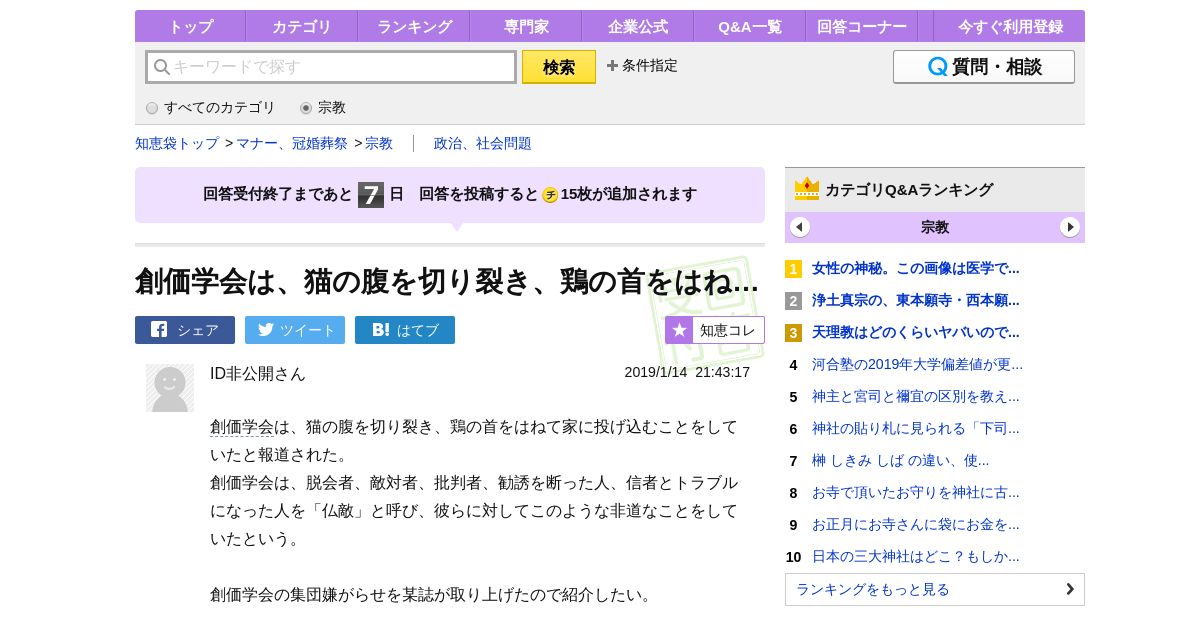Open ranking item 女性の神秘。この画像は医学で...
This screenshot has height=630, width=1200.
click(x=916, y=268)
